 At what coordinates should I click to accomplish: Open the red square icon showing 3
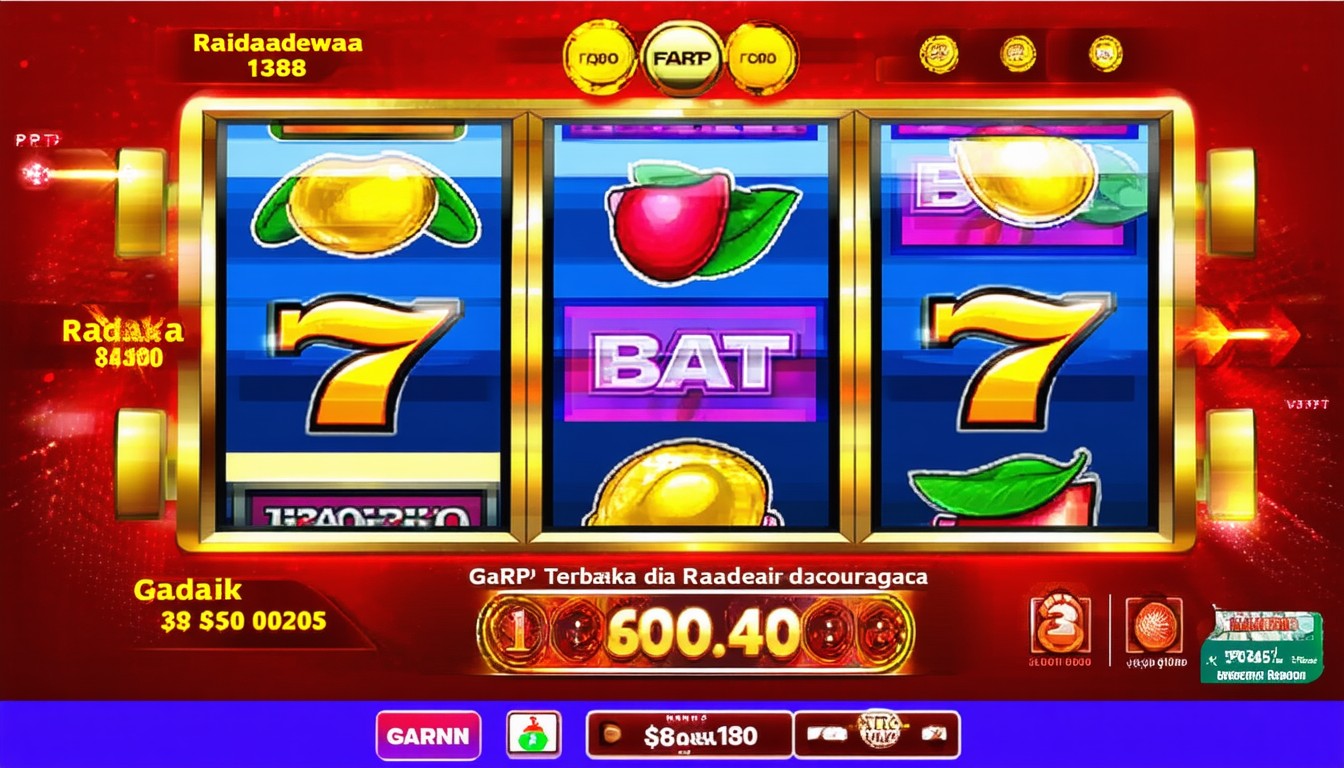(1063, 625)
